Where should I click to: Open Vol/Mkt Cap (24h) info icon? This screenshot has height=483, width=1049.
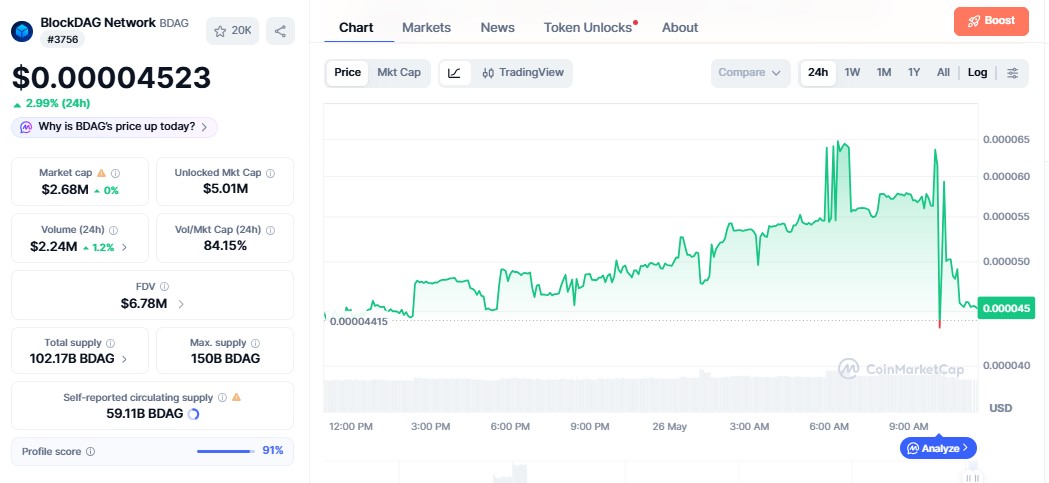coord(270,229)
